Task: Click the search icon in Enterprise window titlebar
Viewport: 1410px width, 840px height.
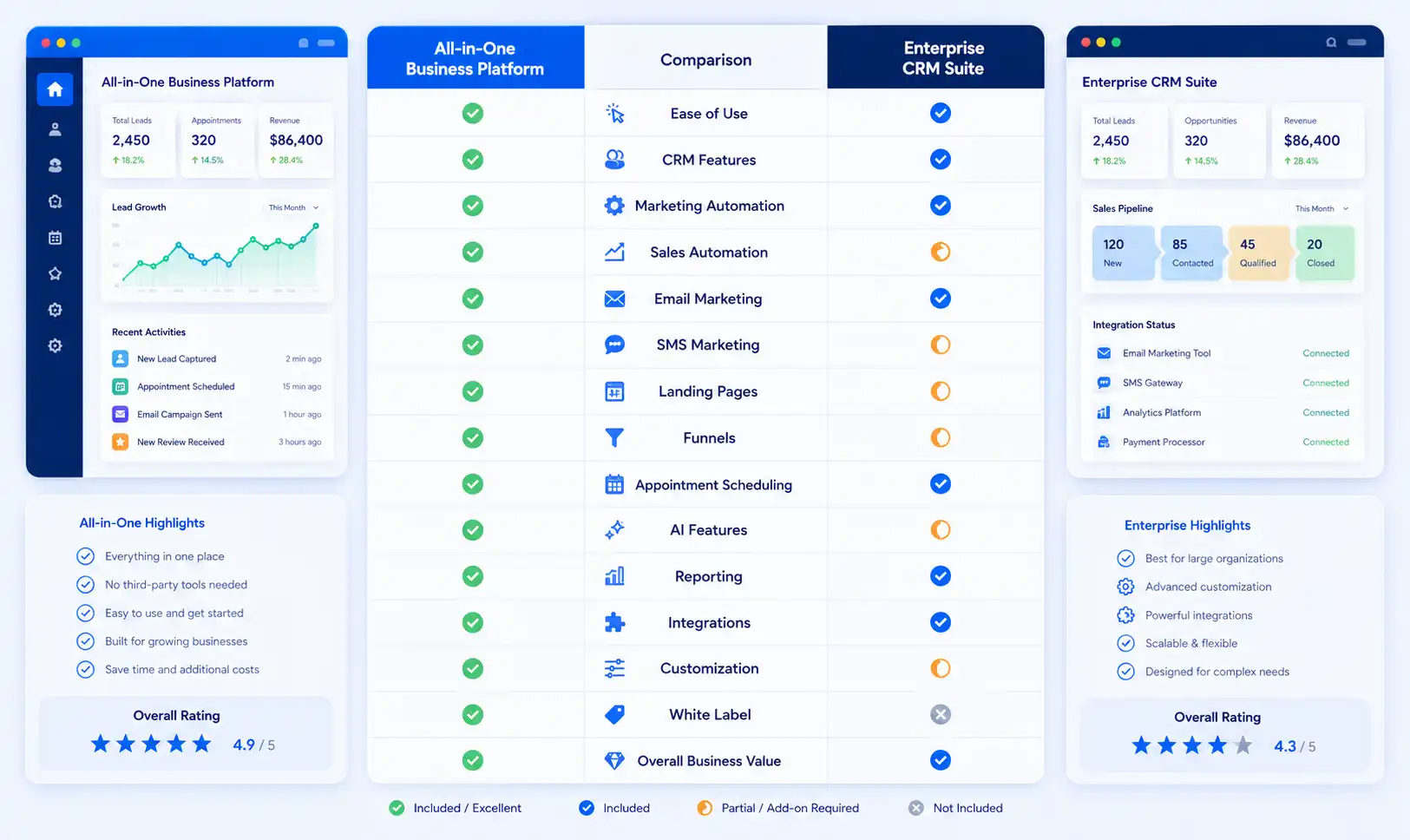Action: click(1331, 43)
